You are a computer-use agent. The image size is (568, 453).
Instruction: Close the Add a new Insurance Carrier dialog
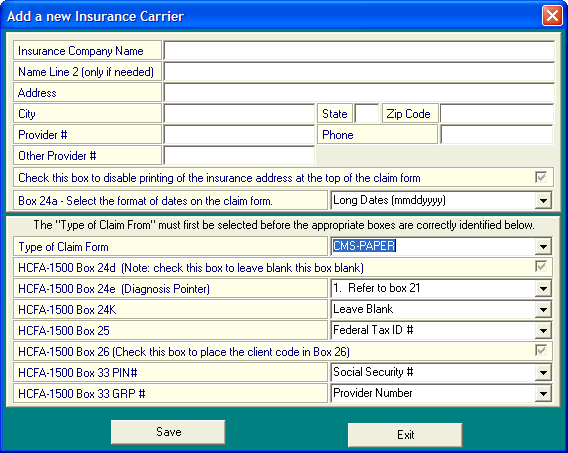(x=552, y=16)
